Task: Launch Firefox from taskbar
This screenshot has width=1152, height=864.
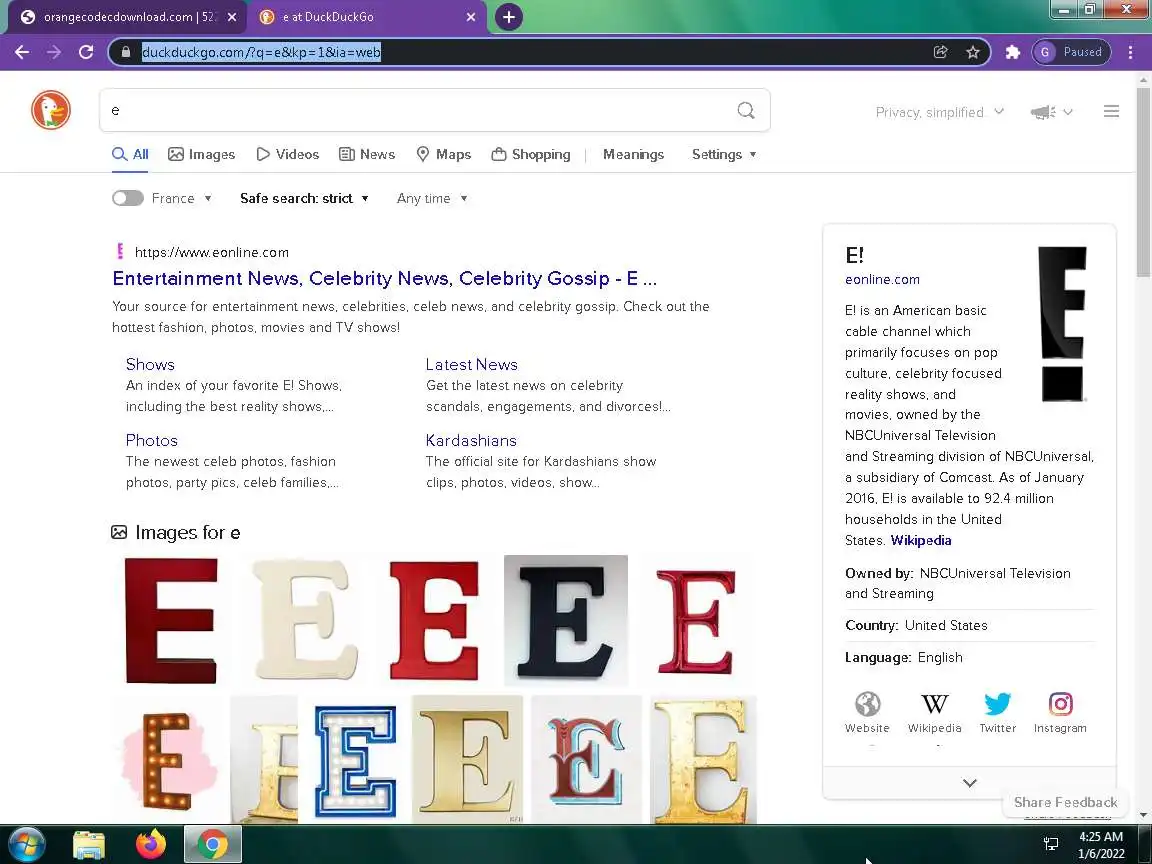Action: click(151, 845)
